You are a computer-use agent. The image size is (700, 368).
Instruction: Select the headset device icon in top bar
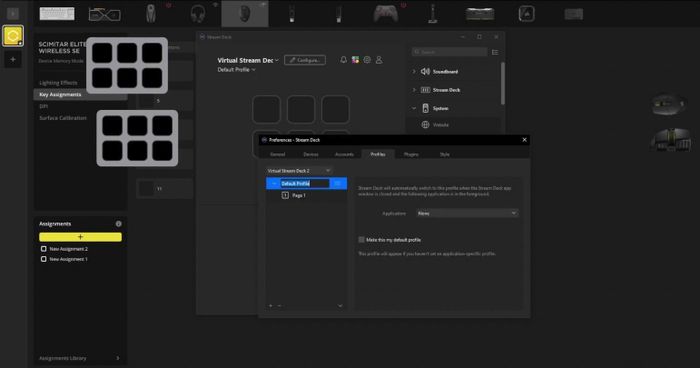click(198, 14)
